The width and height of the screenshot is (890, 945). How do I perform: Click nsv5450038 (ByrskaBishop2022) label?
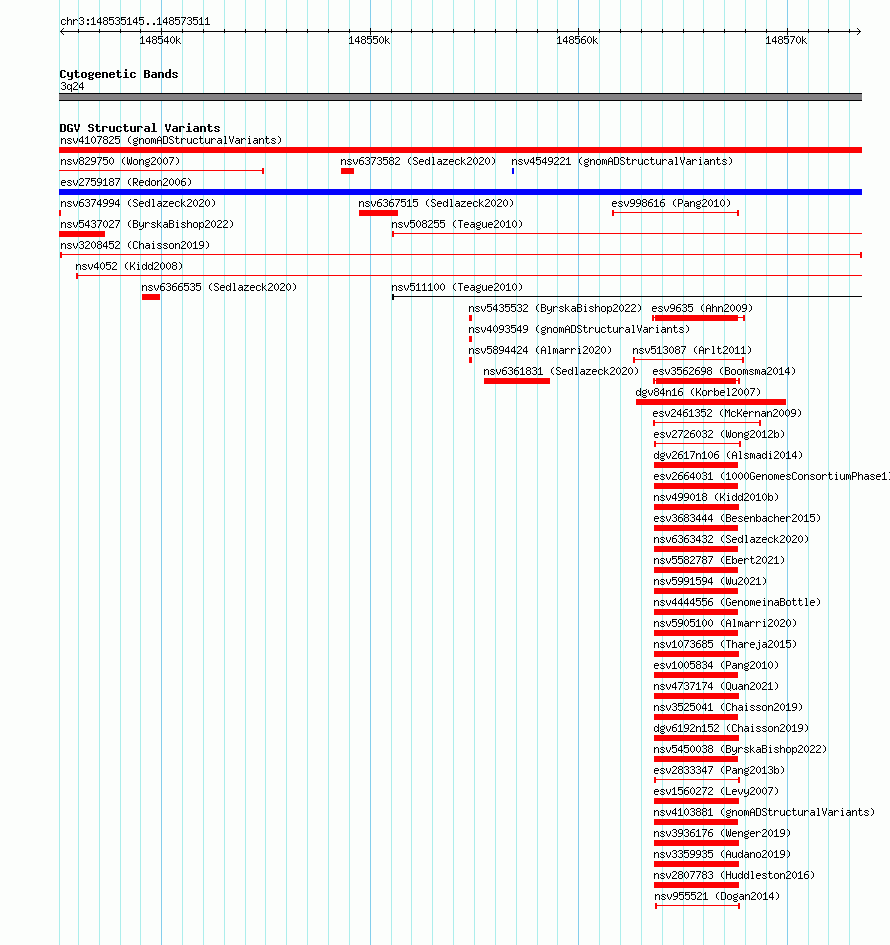[x=741, y=750]
